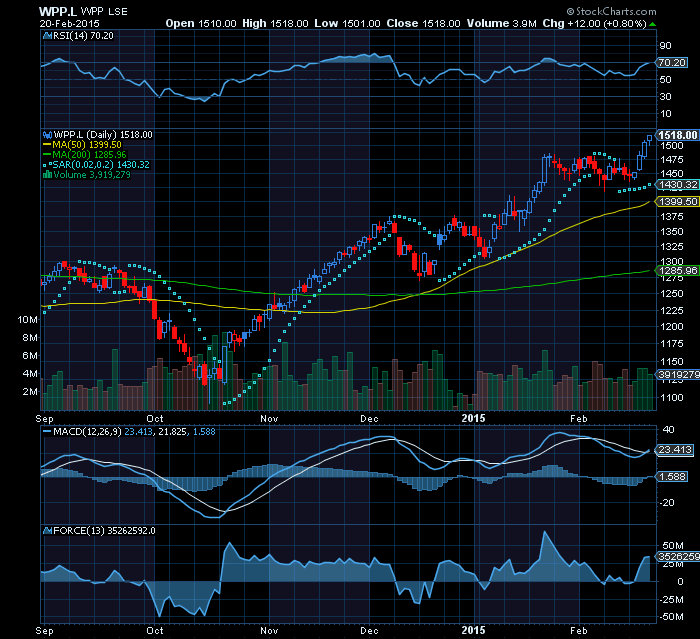Click the 'Volume 3.9M' header value
The height and width of the screenshot is (639, 700).
[x=502, y=24]
